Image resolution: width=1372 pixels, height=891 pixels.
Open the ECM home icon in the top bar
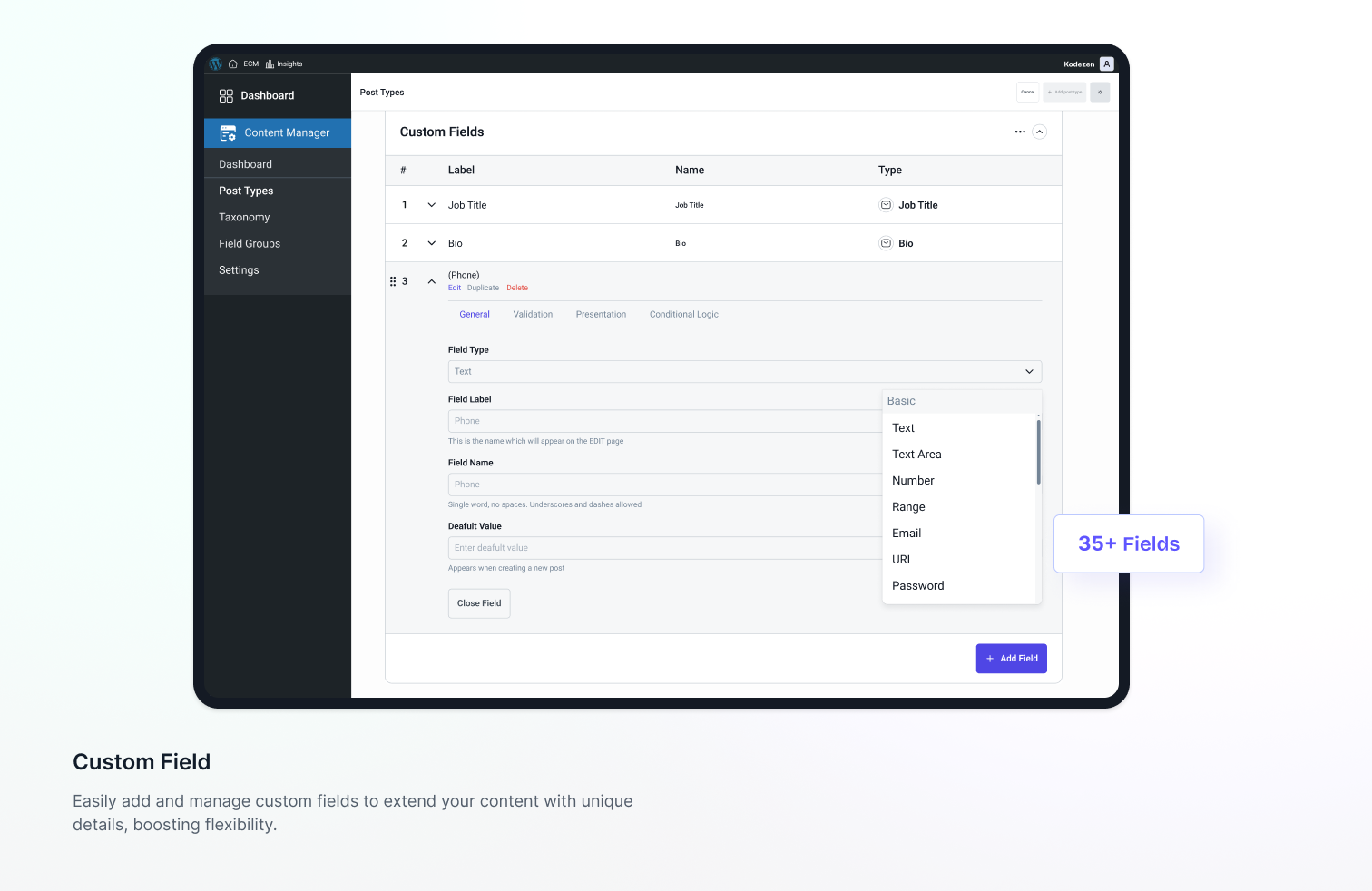pyautogui.click(x=233, y=64)
